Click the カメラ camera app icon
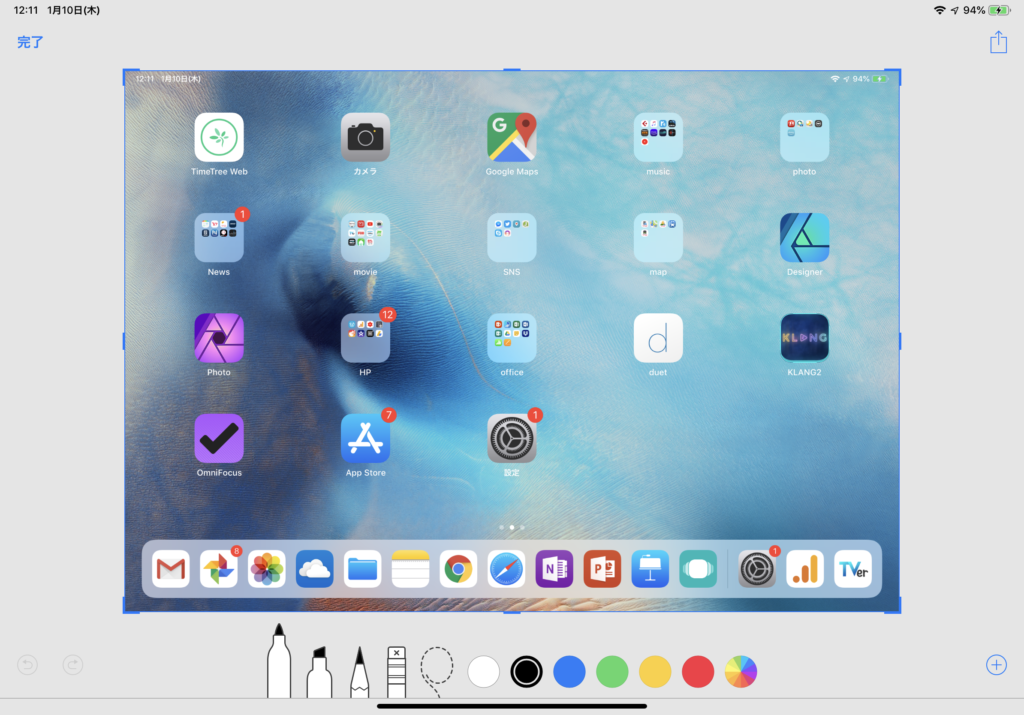 click(365, 137)
